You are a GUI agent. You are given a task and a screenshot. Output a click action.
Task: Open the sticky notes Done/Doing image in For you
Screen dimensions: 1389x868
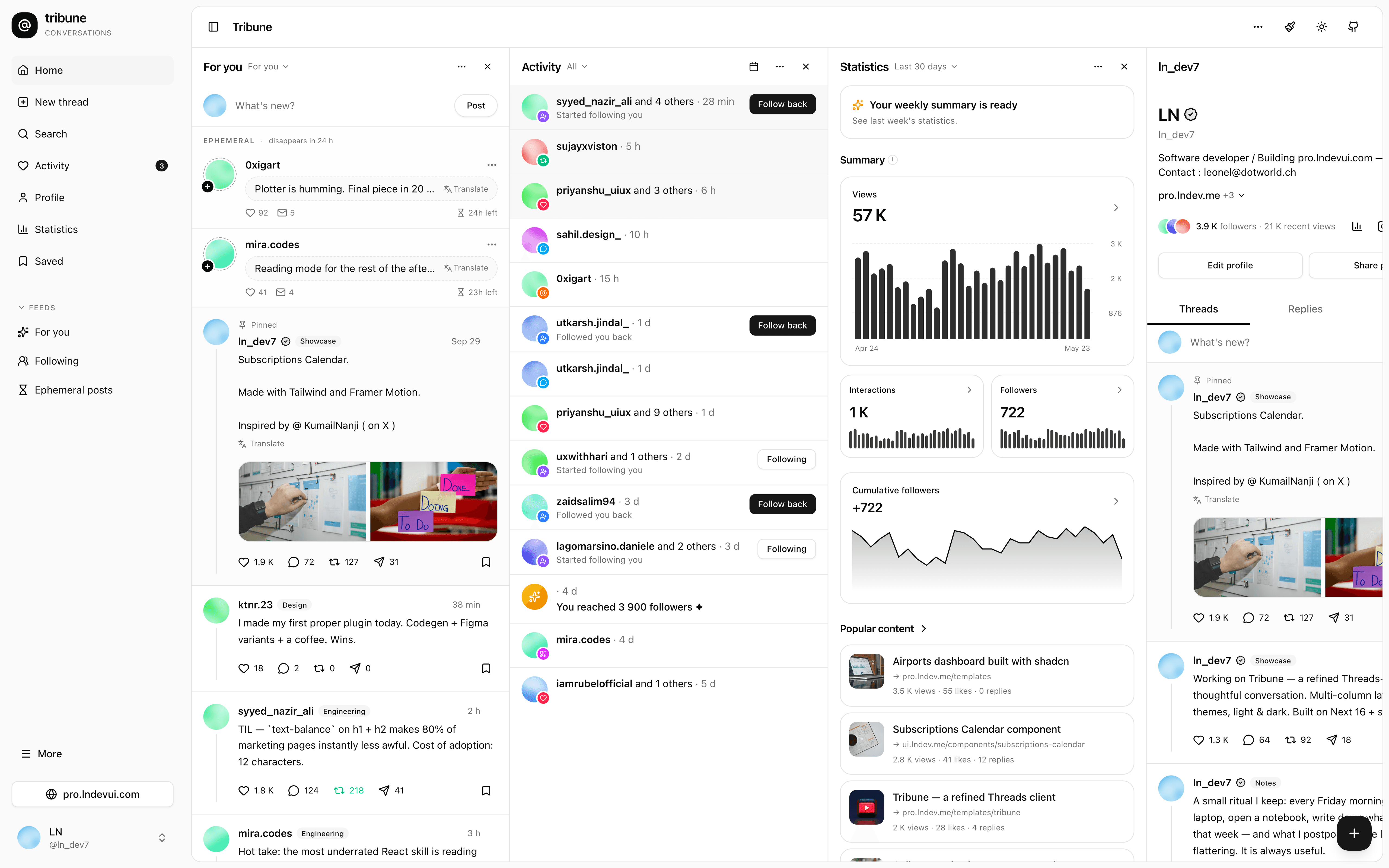[433, 501]
